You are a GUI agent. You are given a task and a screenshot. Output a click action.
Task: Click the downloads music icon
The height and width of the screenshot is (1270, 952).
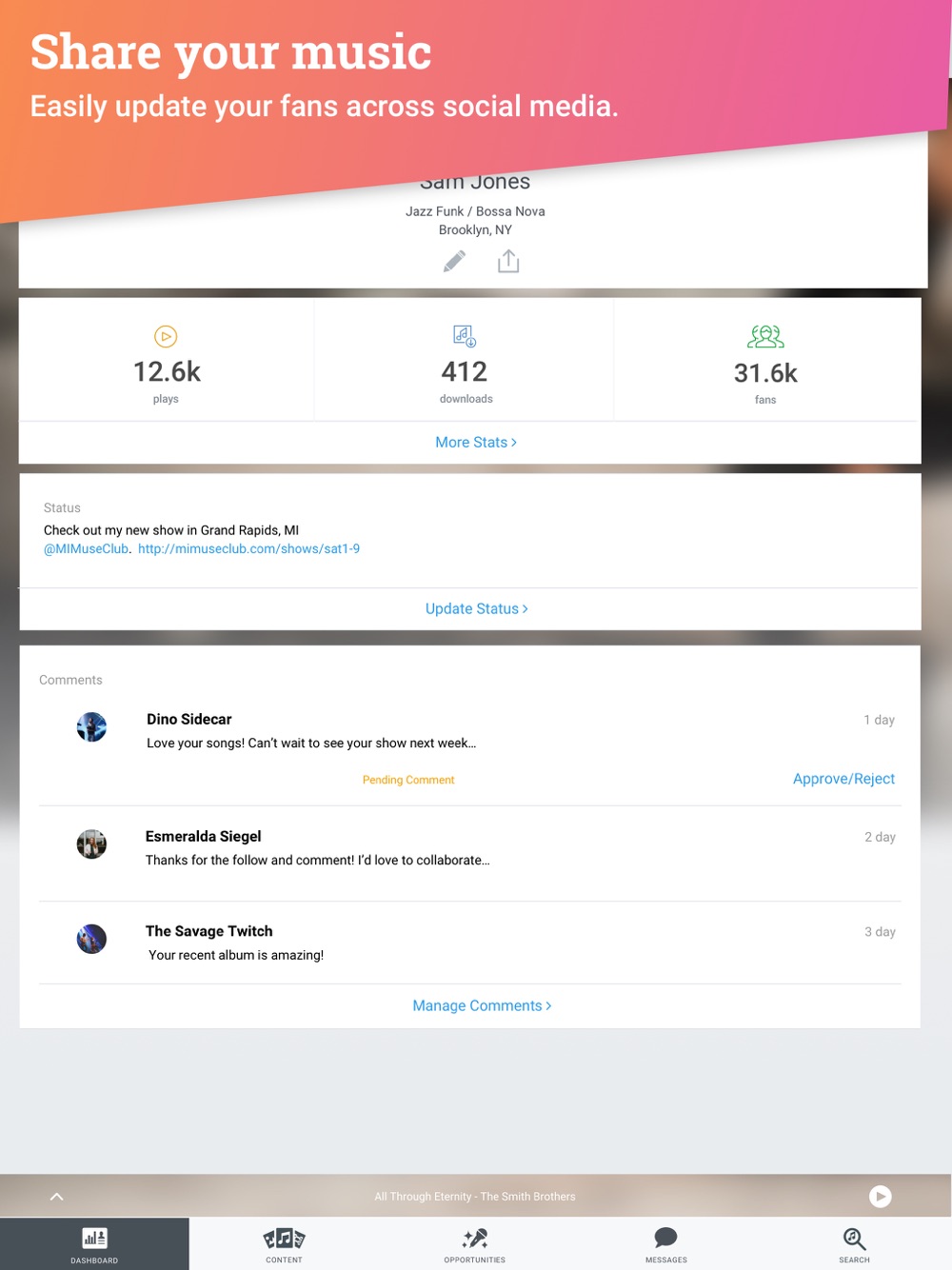(465, 336)
